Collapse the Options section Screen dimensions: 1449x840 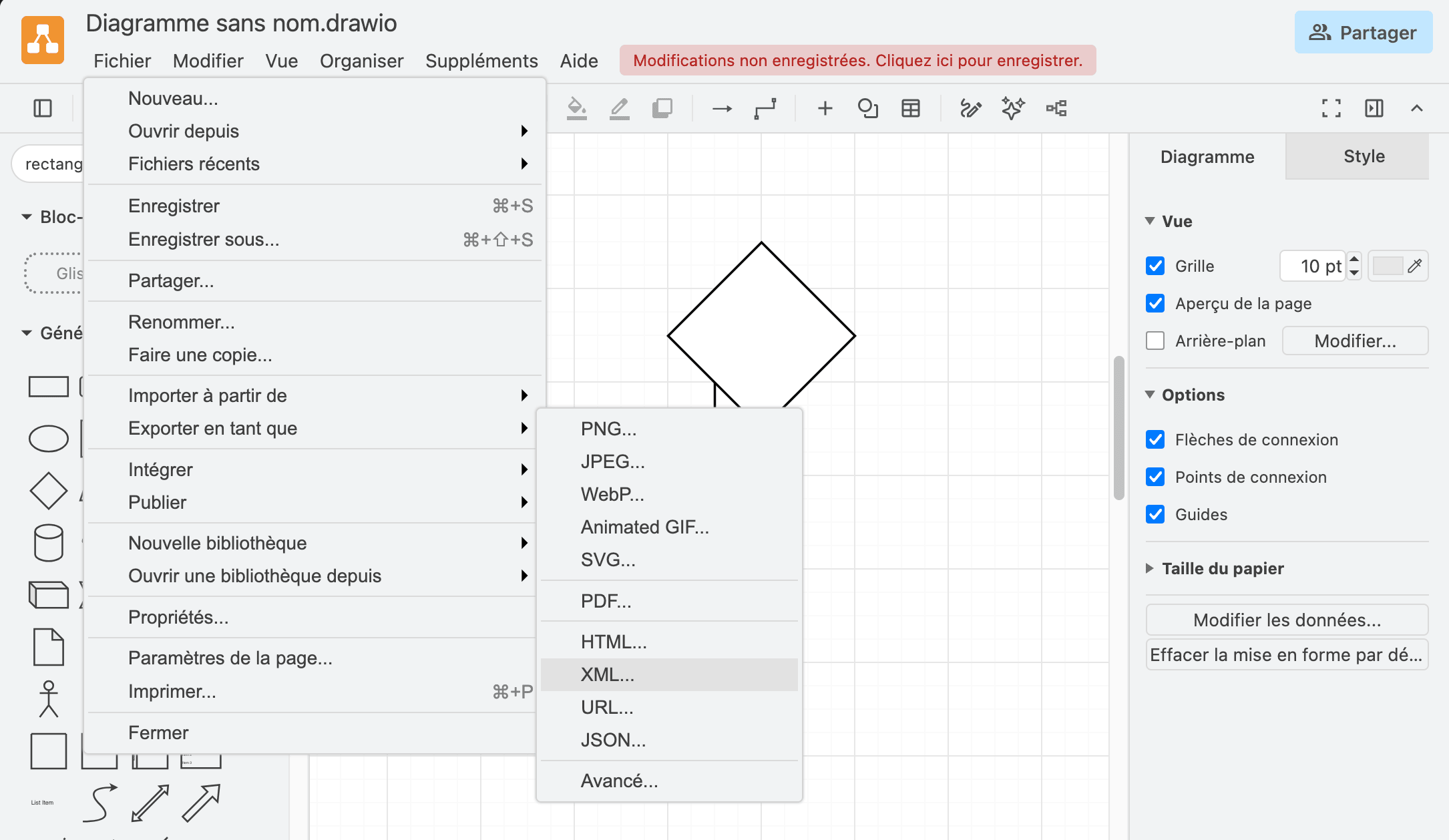point(1185,395)
